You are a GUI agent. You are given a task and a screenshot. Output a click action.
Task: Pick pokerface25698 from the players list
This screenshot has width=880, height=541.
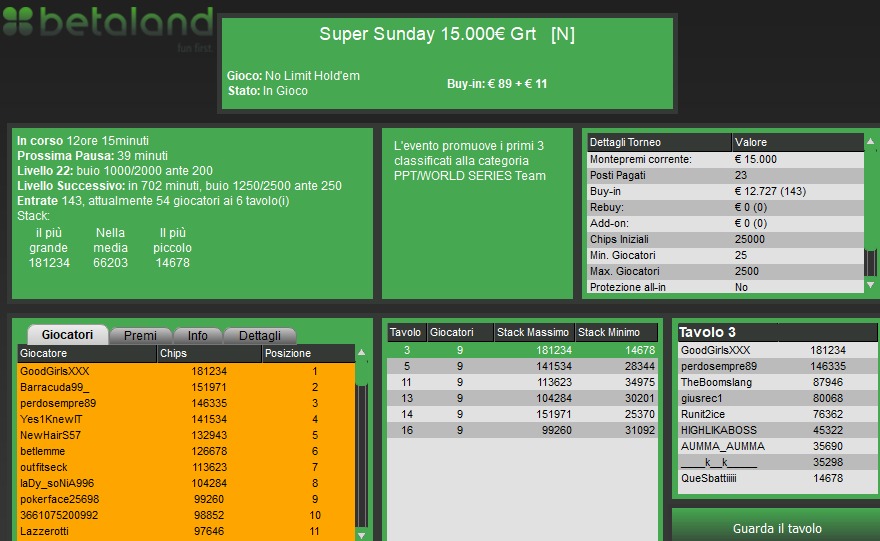[x=185, y=499]
